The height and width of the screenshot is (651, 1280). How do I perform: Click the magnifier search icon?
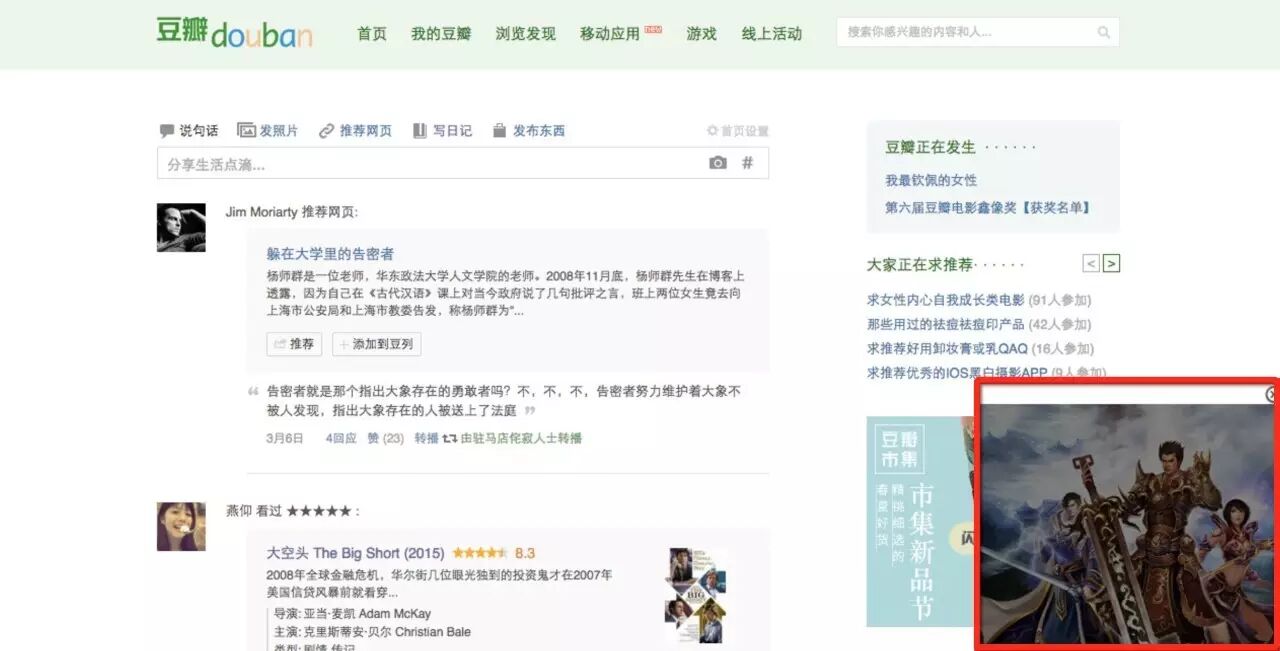[x=1104, y=32]
